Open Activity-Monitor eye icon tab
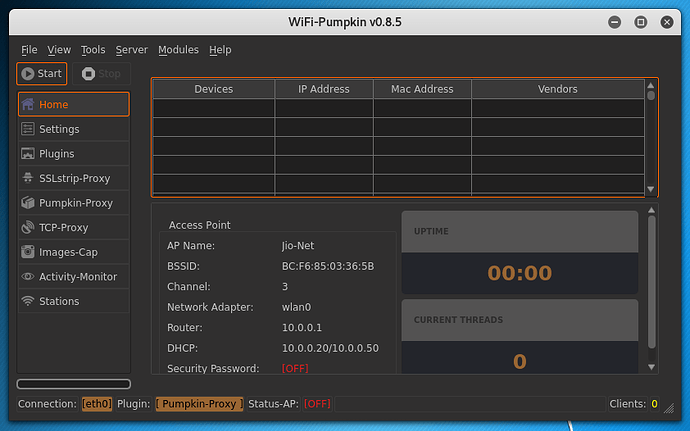 click(73, 276)
